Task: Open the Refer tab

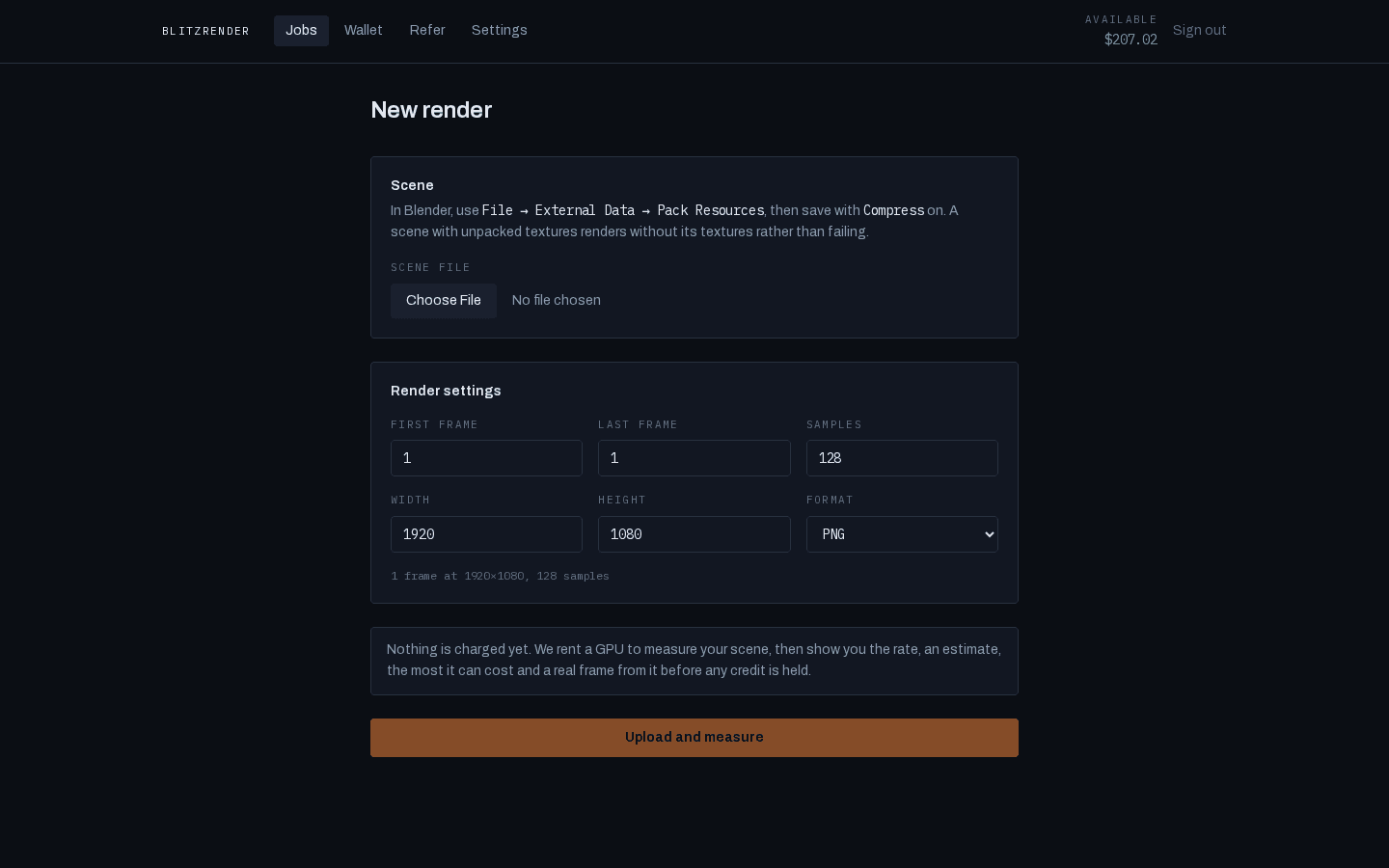Action: [x=427, y=31]
